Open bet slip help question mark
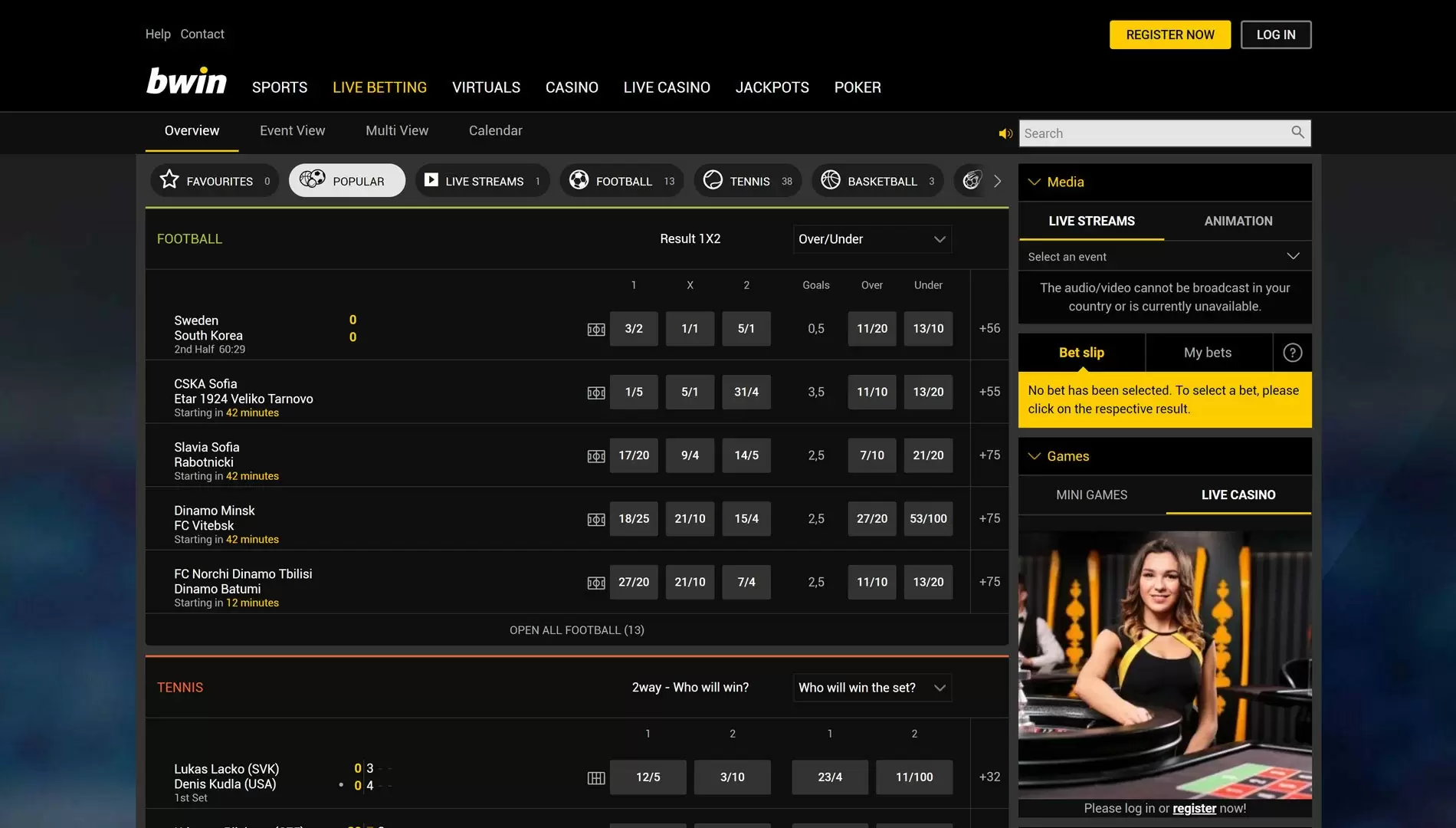 pos(1293,353)
